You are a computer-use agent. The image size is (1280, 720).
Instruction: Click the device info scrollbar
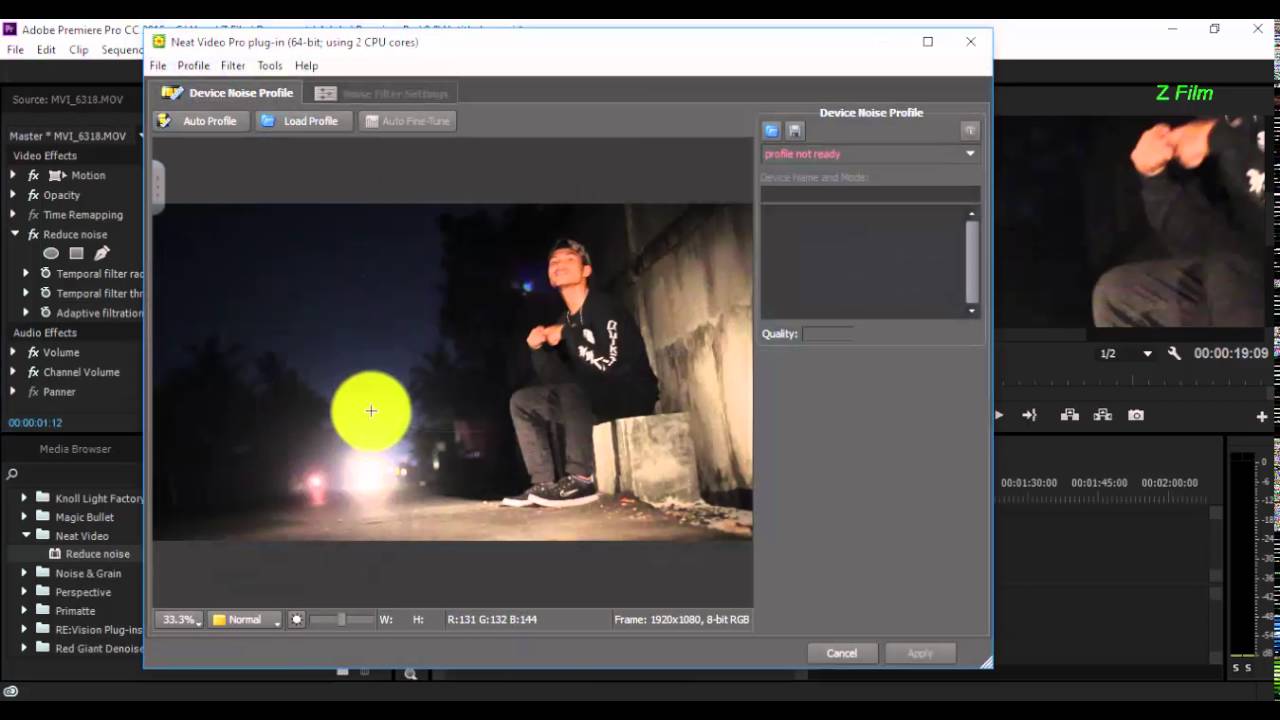point(972,262)
